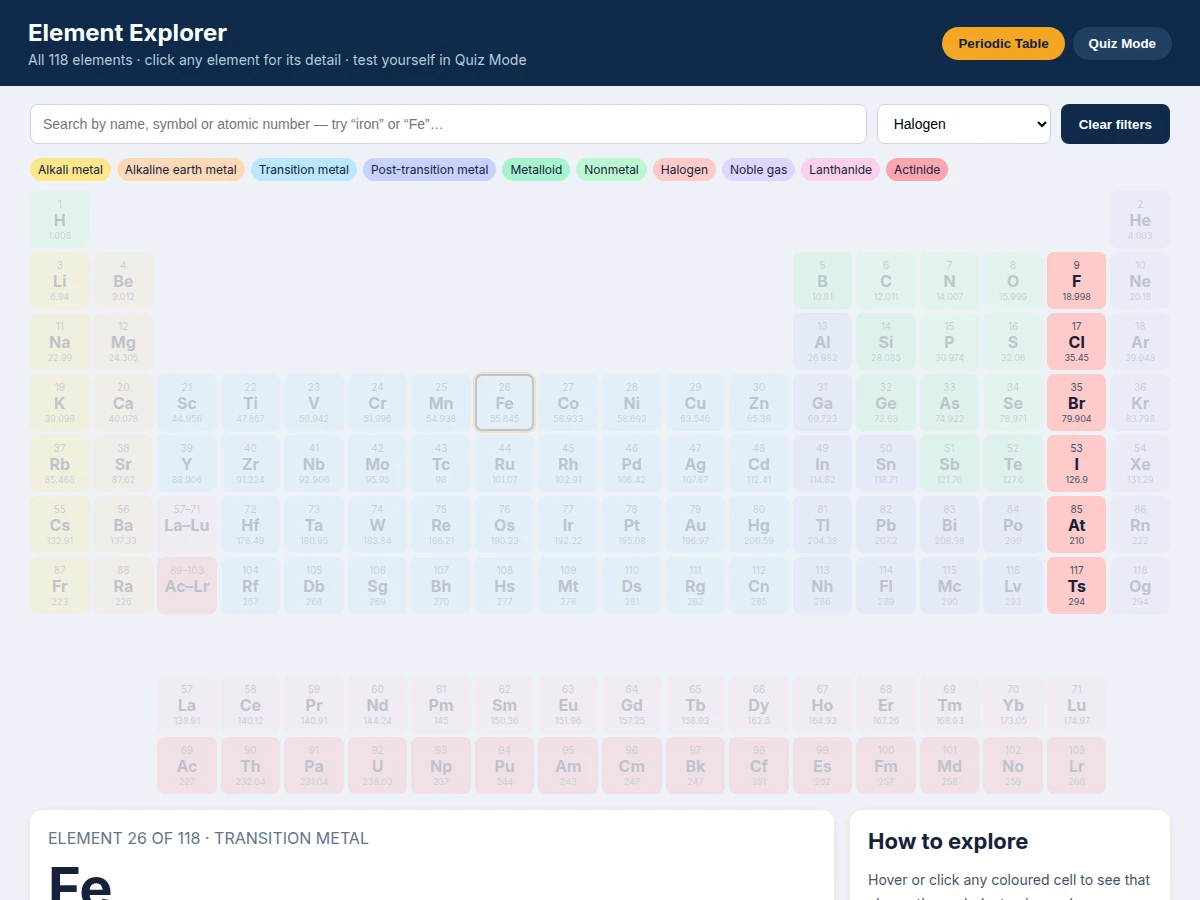The width and height of the screenshot is (1200, 900).
Task: Toggle the Halogen legend chip
Action: pos(685,170)
